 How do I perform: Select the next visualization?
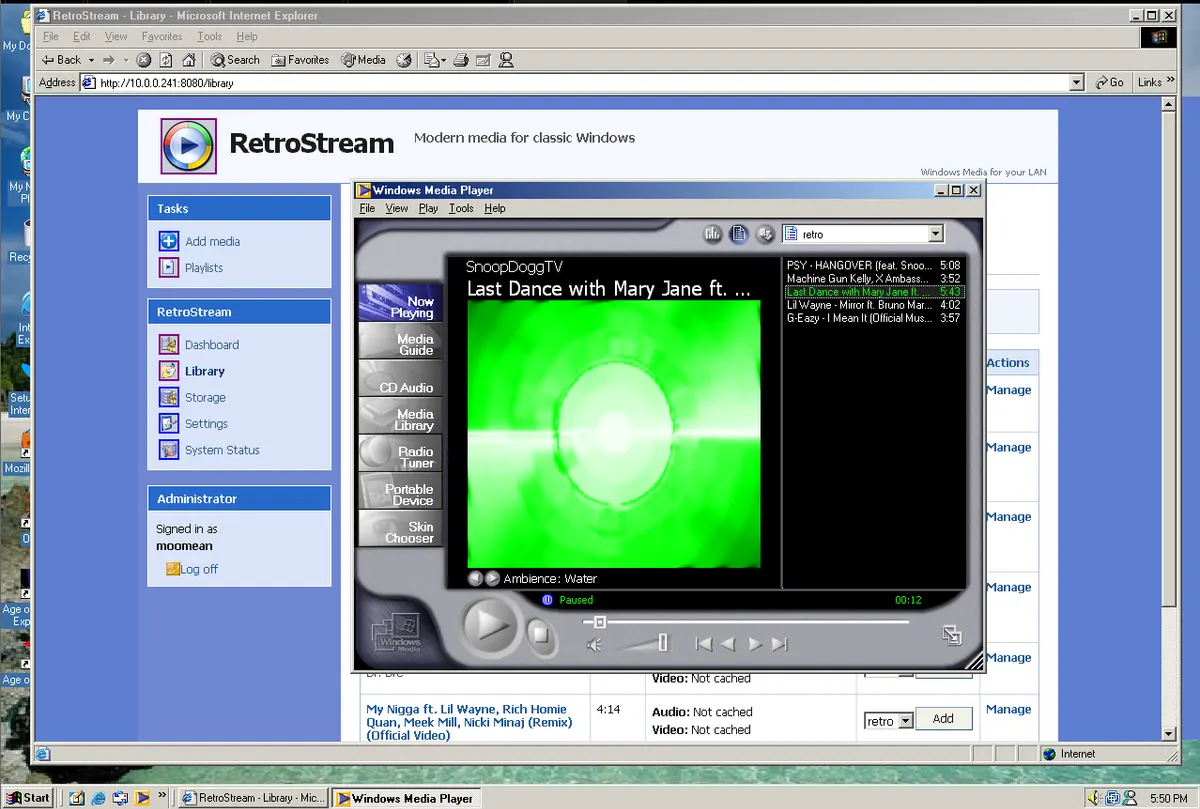tap(492, 578)
